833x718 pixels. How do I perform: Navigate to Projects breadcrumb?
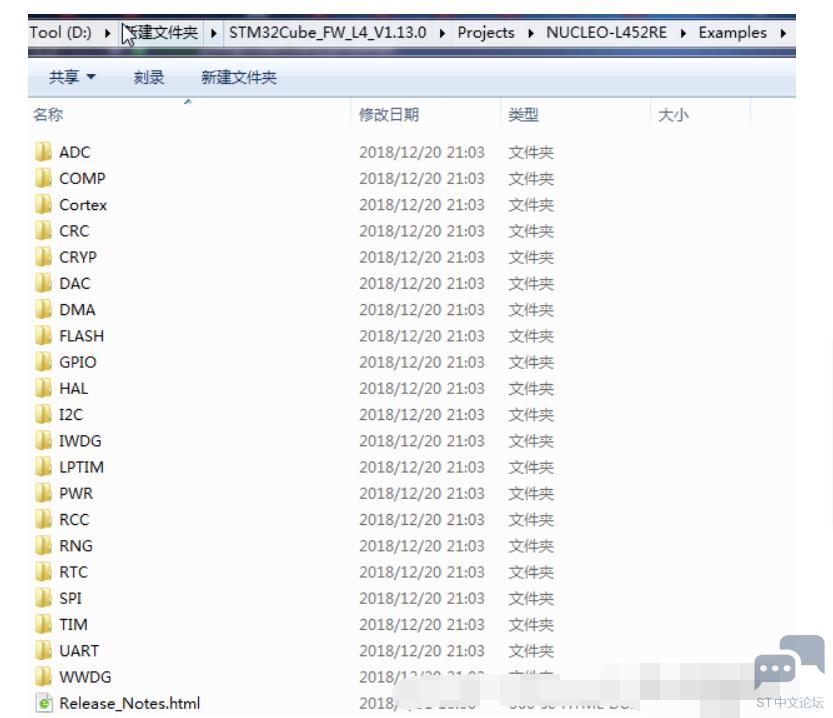(x=486, y=32)
